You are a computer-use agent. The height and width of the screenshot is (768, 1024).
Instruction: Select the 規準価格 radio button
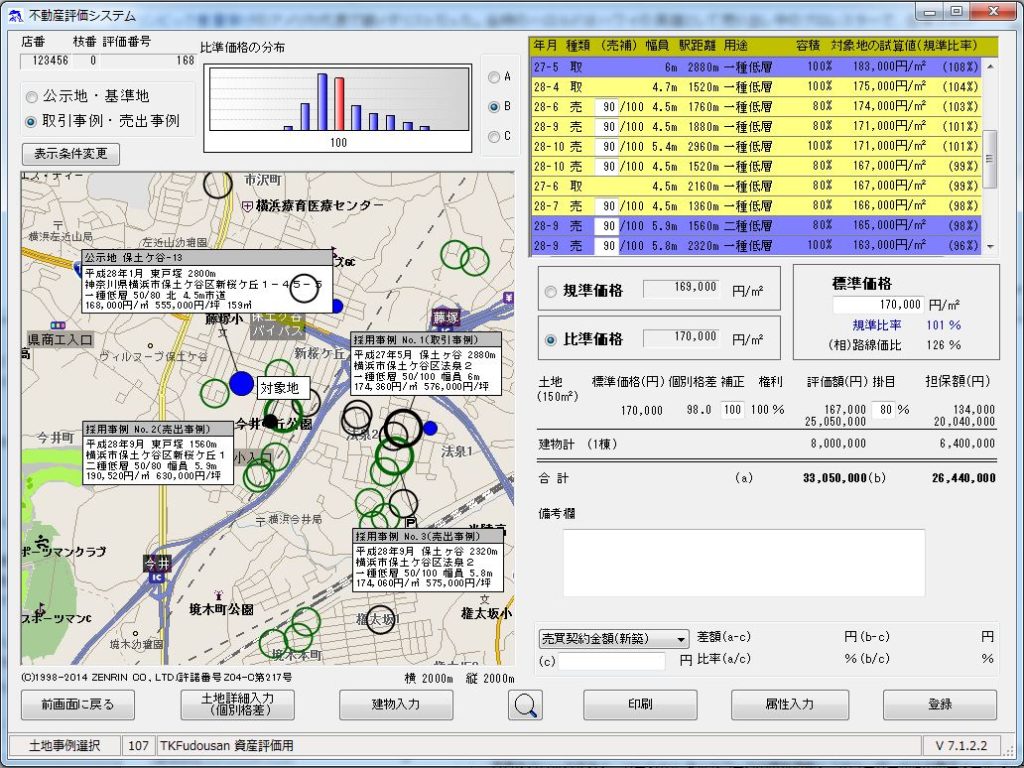549,291
